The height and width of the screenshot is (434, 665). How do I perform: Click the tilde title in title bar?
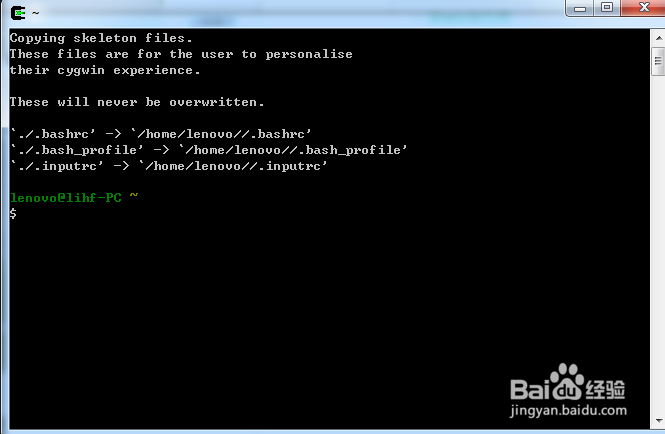(36, 13)
